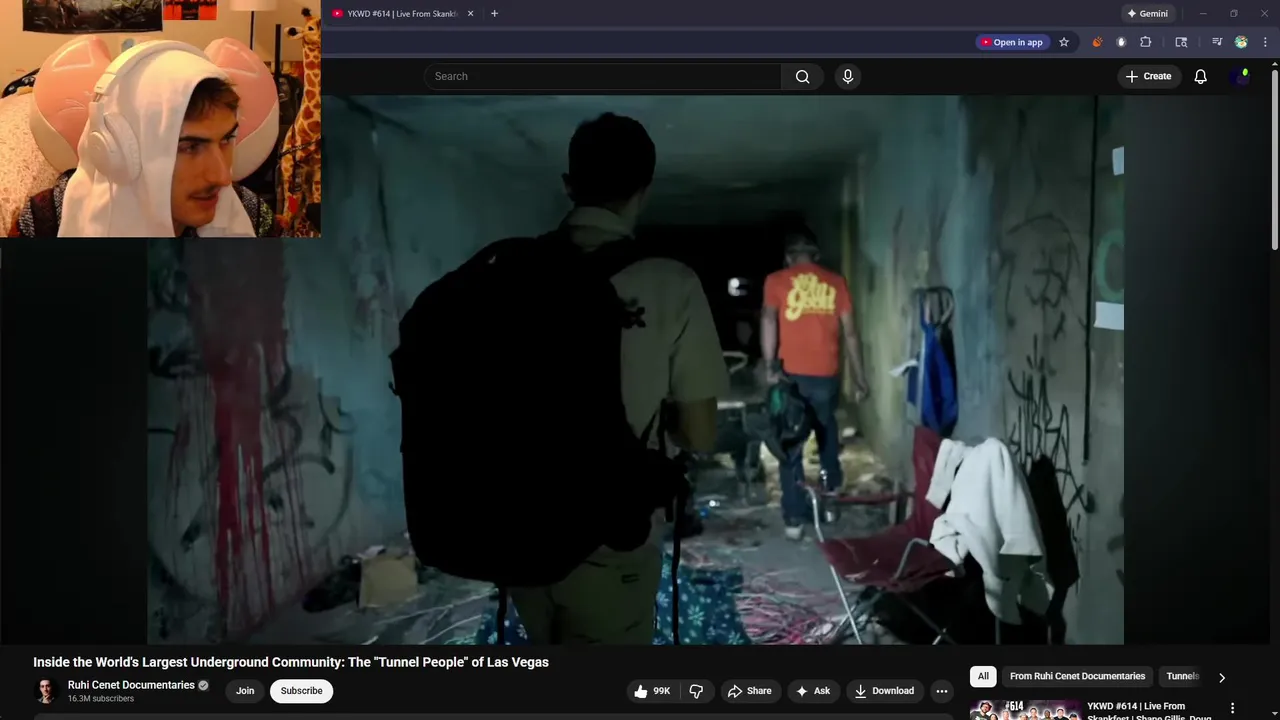This screenshot has height=720, width=1280.
Task: Open the media controls music-note icon
Action: (x=1217, y=42)
